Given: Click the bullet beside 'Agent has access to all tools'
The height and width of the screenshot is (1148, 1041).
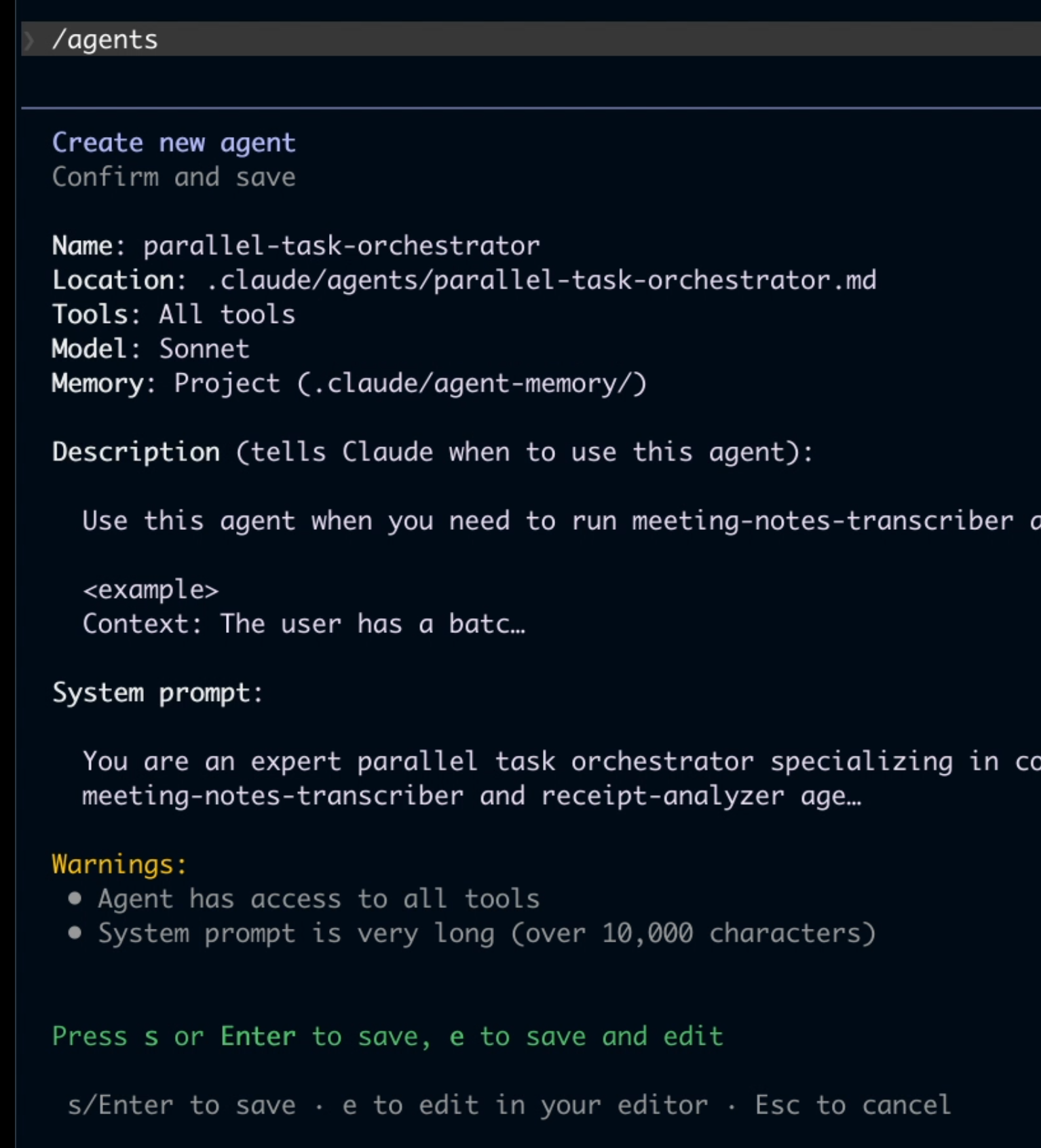Looking at the screenshot, I should pyautogui.click(x=75, y=899).
